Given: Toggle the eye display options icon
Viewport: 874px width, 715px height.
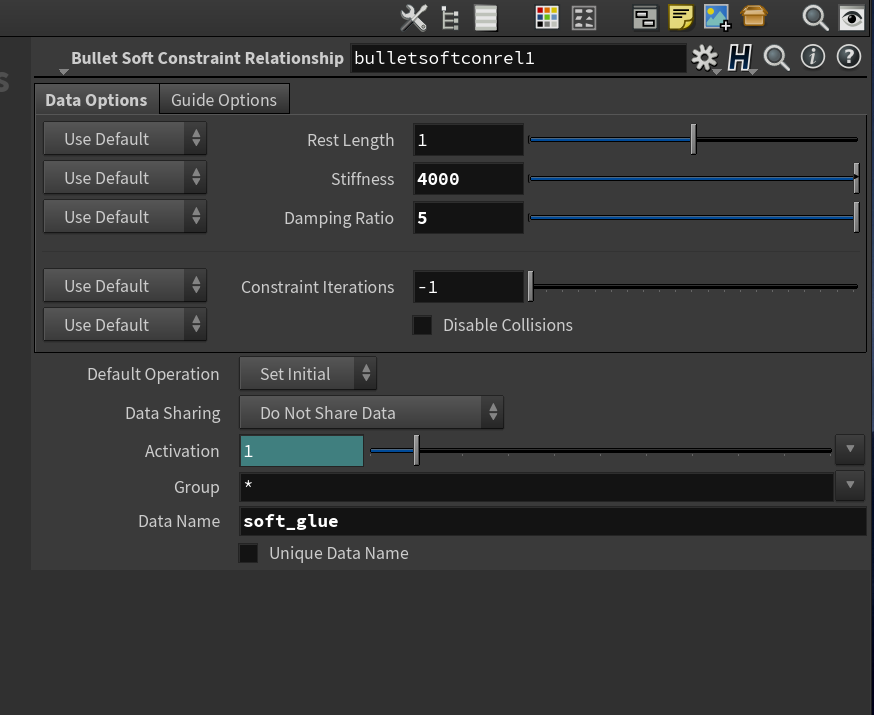Looking at the screenshot, I should click(851, 18).
